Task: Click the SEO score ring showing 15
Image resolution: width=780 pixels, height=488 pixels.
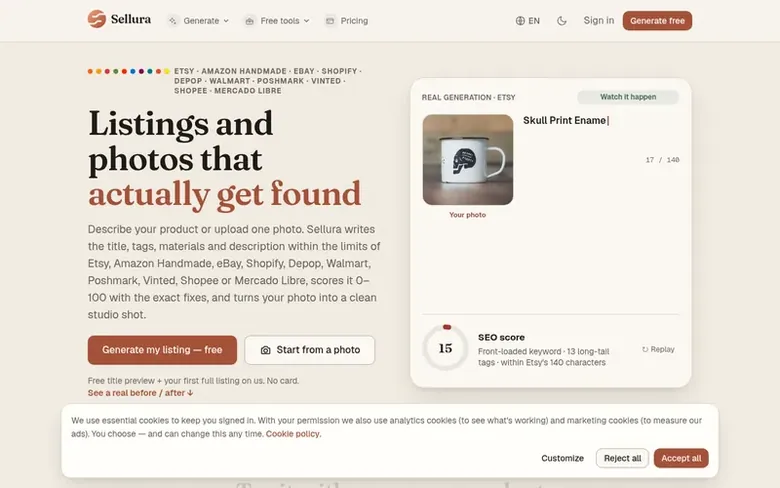Action: [445, 348]
